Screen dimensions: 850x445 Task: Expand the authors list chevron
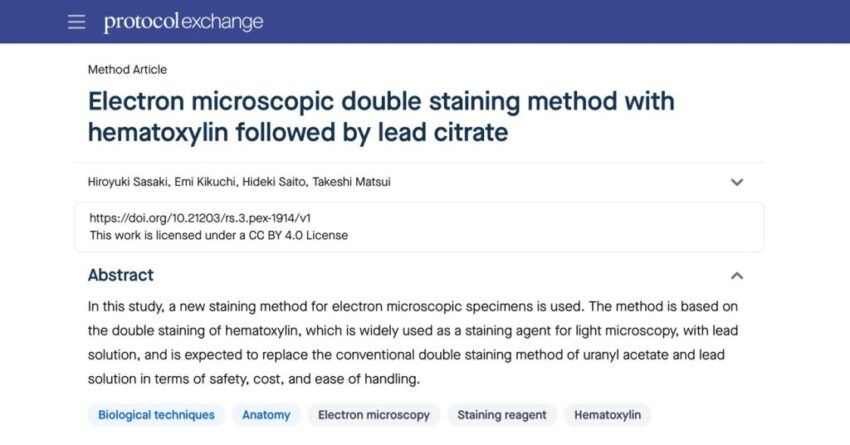737,182
